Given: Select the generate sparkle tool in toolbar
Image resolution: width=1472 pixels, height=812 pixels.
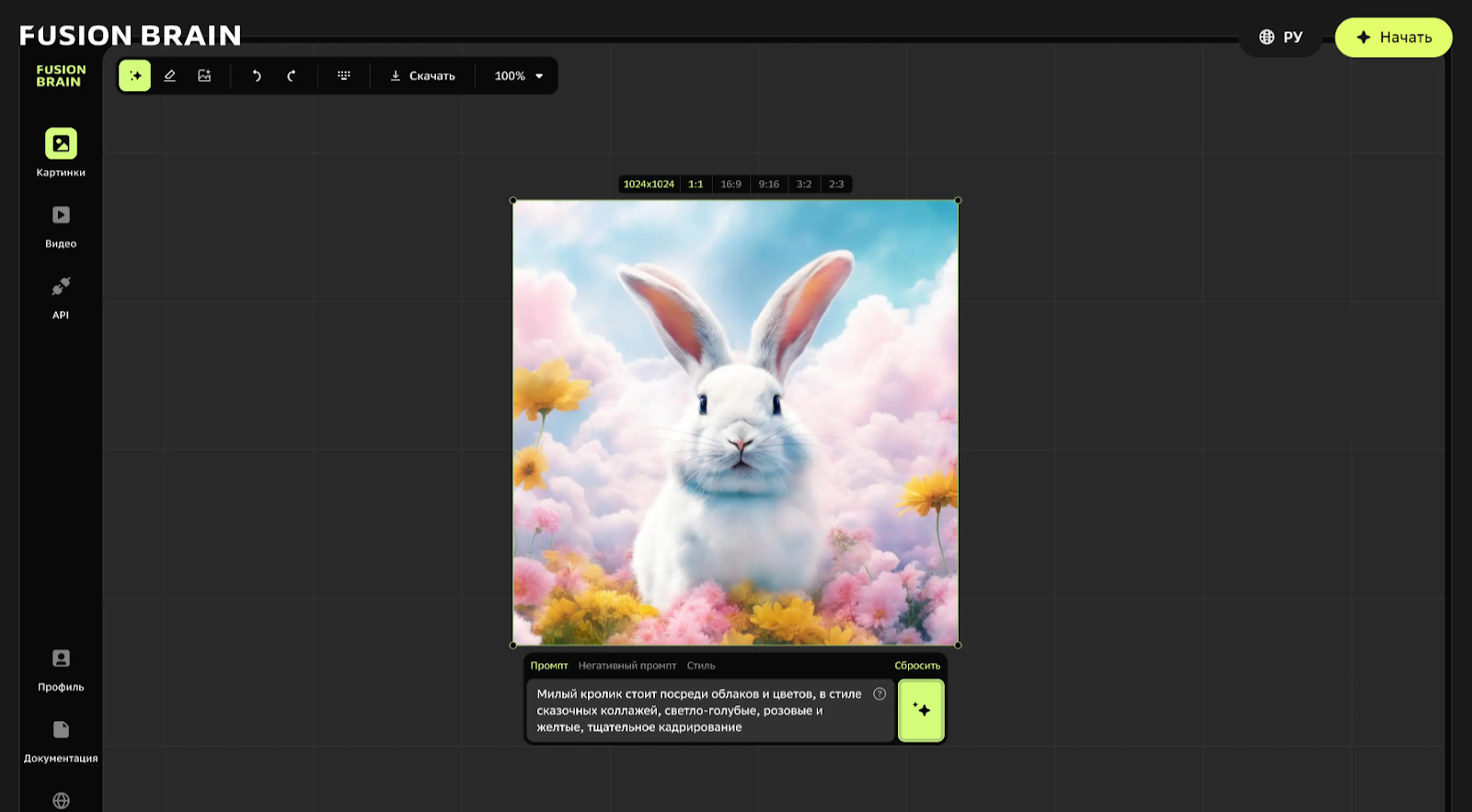Looking at the screenshot, I should point(135,75).
